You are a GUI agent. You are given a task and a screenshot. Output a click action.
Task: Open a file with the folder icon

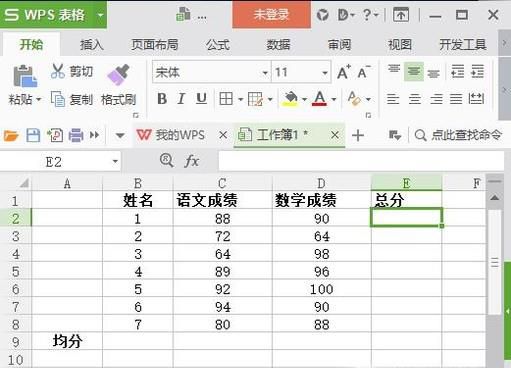(11, 135)
